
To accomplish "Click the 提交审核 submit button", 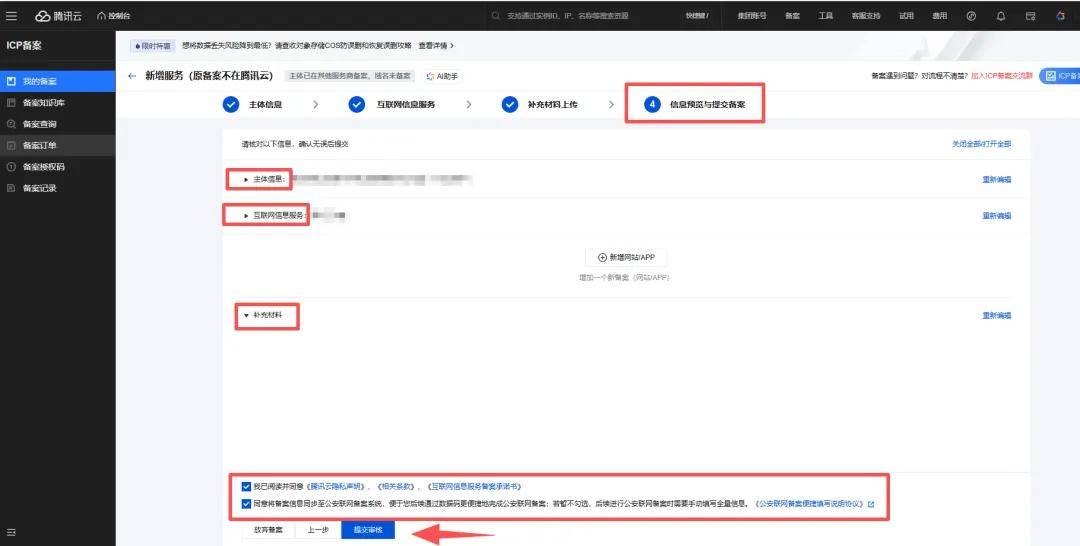I will pos(368,530).
